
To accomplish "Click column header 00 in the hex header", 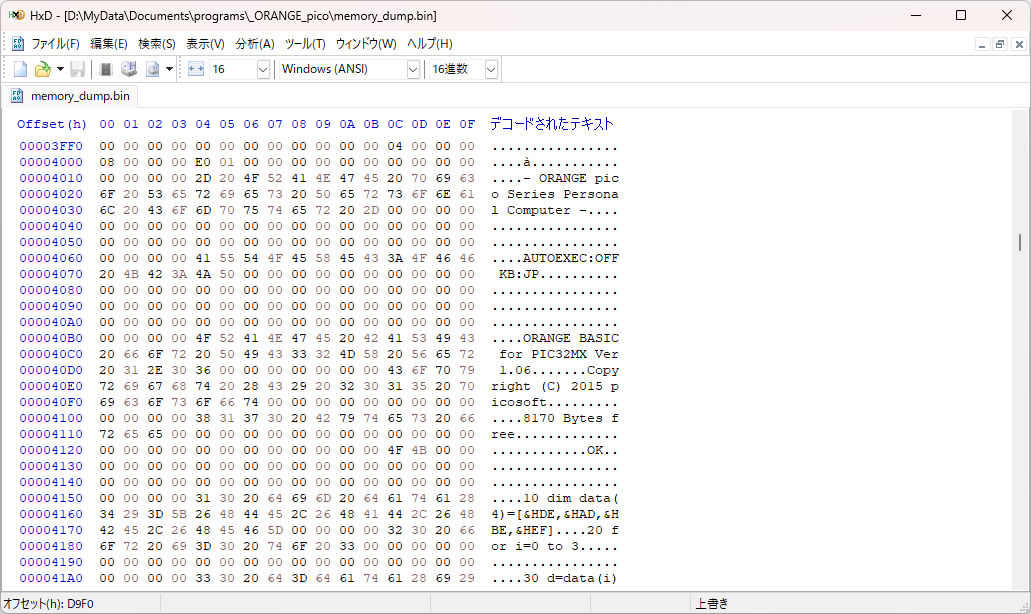I will [107, 124].
